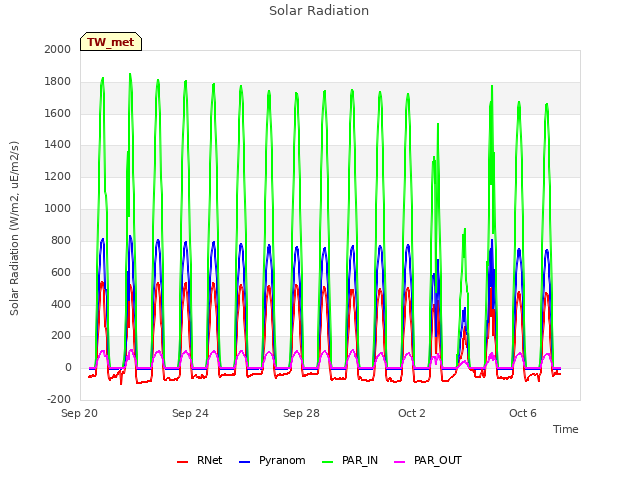640x480 pixels.
Task: Click the Oct 6 x-axis tick label
Action: [x=523, y=413]
